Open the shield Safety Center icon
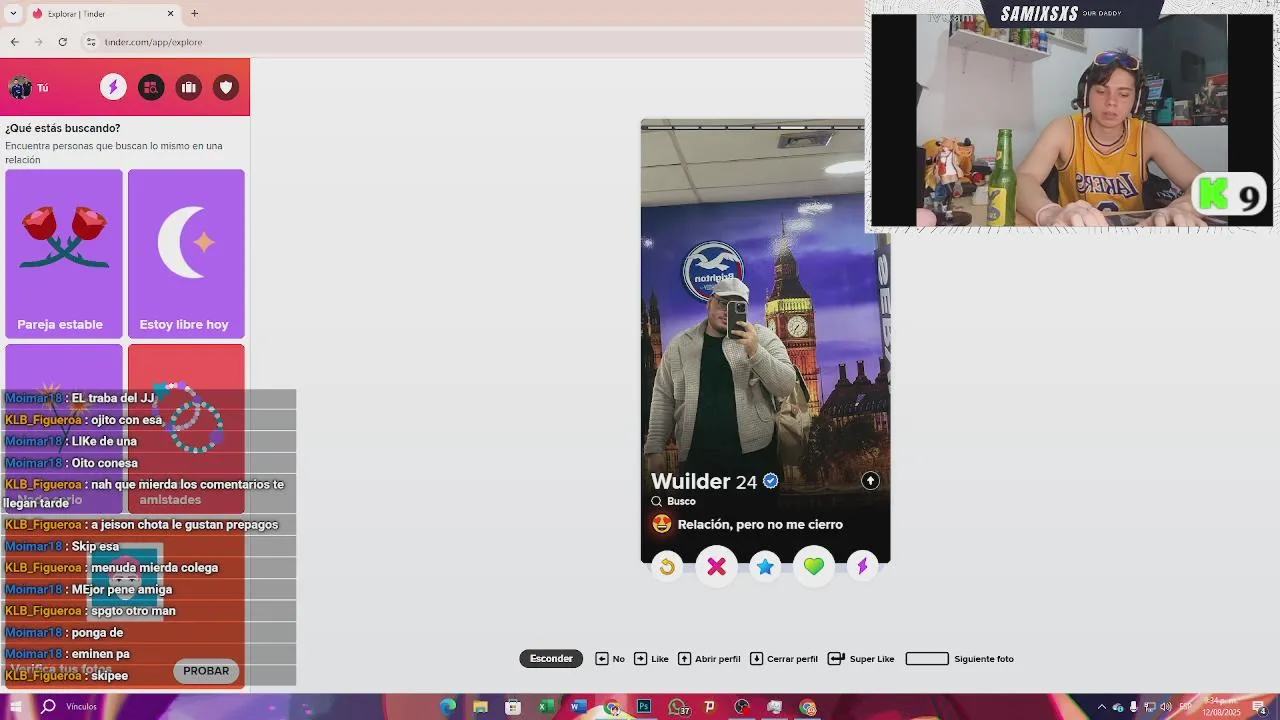 (x=227, y=88)
